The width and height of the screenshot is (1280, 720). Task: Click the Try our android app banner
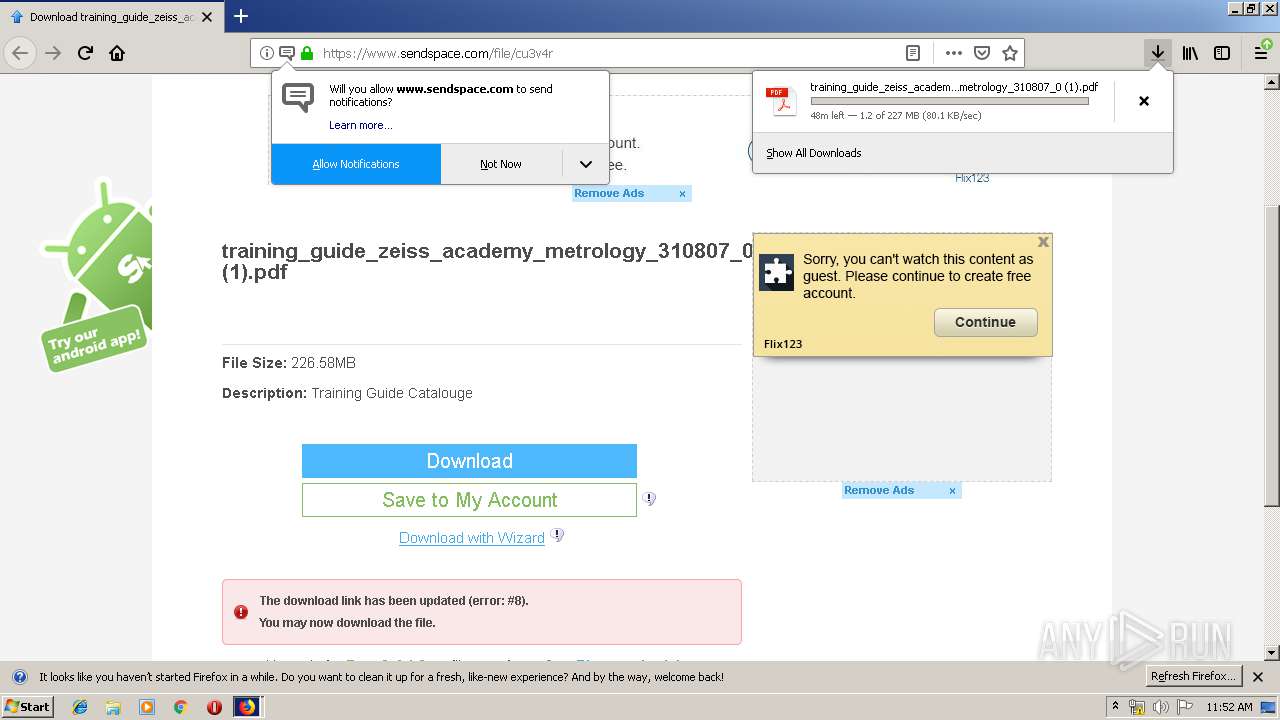click(96, 275)
